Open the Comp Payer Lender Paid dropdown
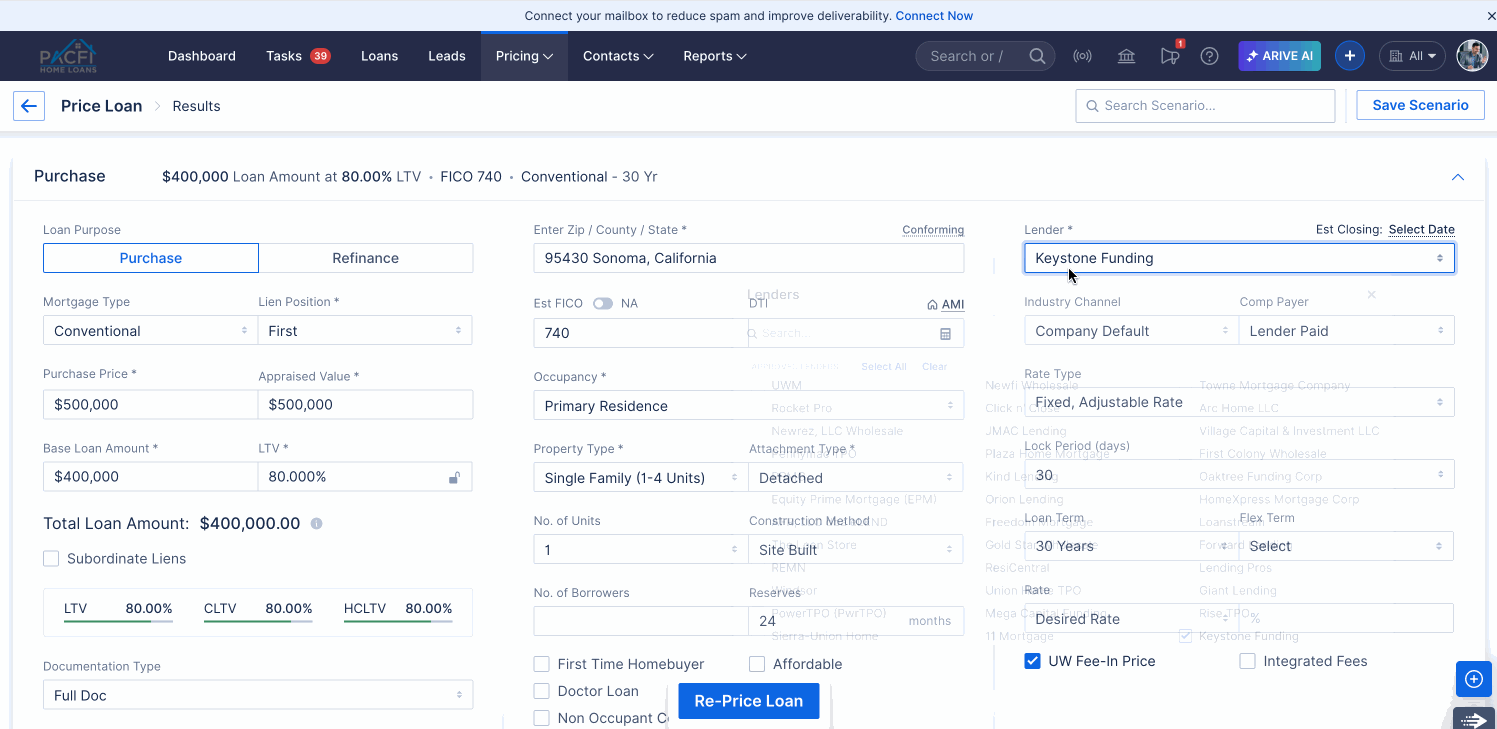The height and width of the screenshot is (729, 1497). tap(1347, 331)
